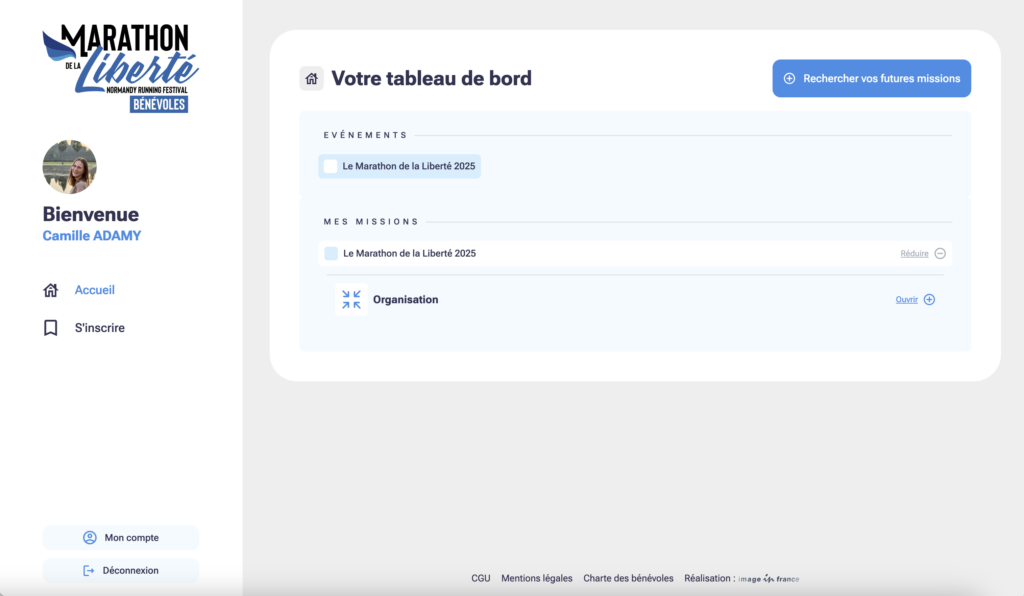Click the Réduire link
The image size is (1024, 596).
point(914,253)
